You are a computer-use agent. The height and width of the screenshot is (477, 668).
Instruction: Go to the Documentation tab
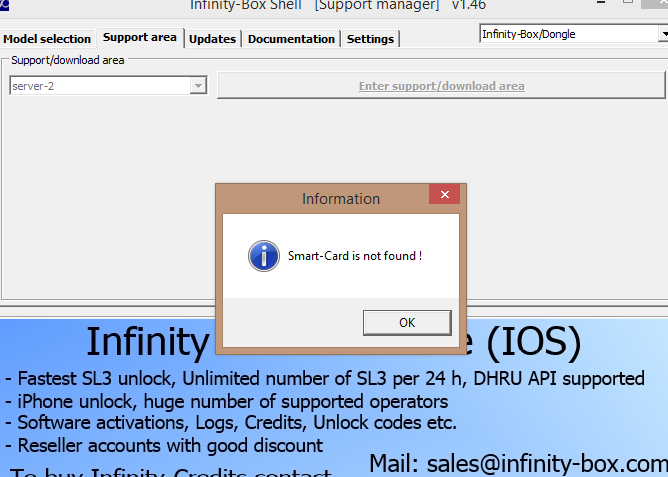[291, 39]
